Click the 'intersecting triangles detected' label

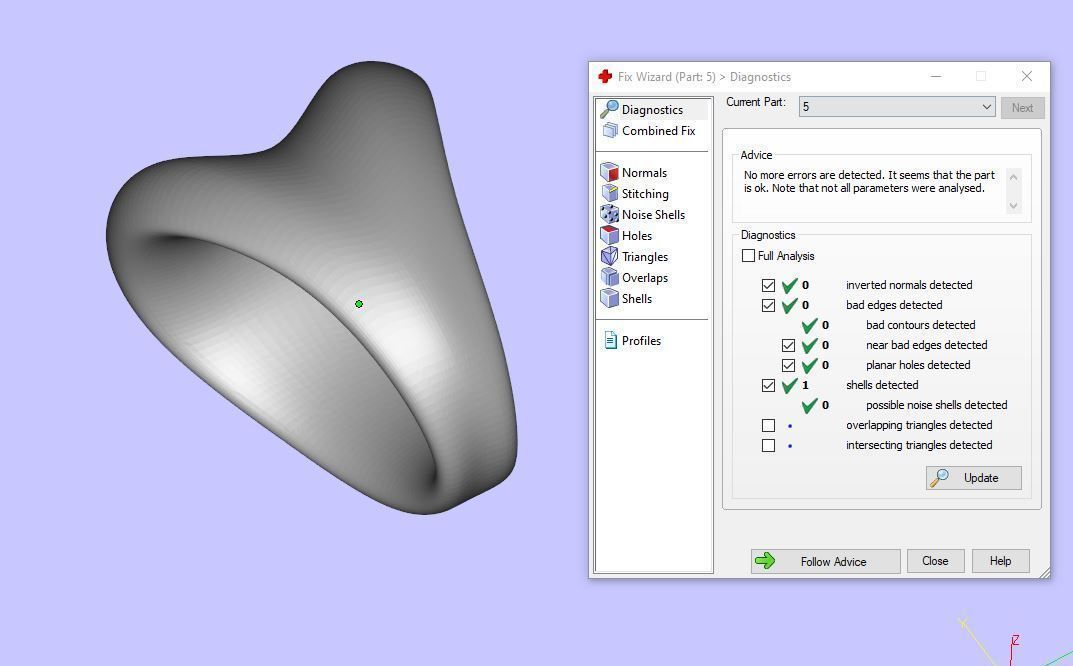[x=919, y=446]
